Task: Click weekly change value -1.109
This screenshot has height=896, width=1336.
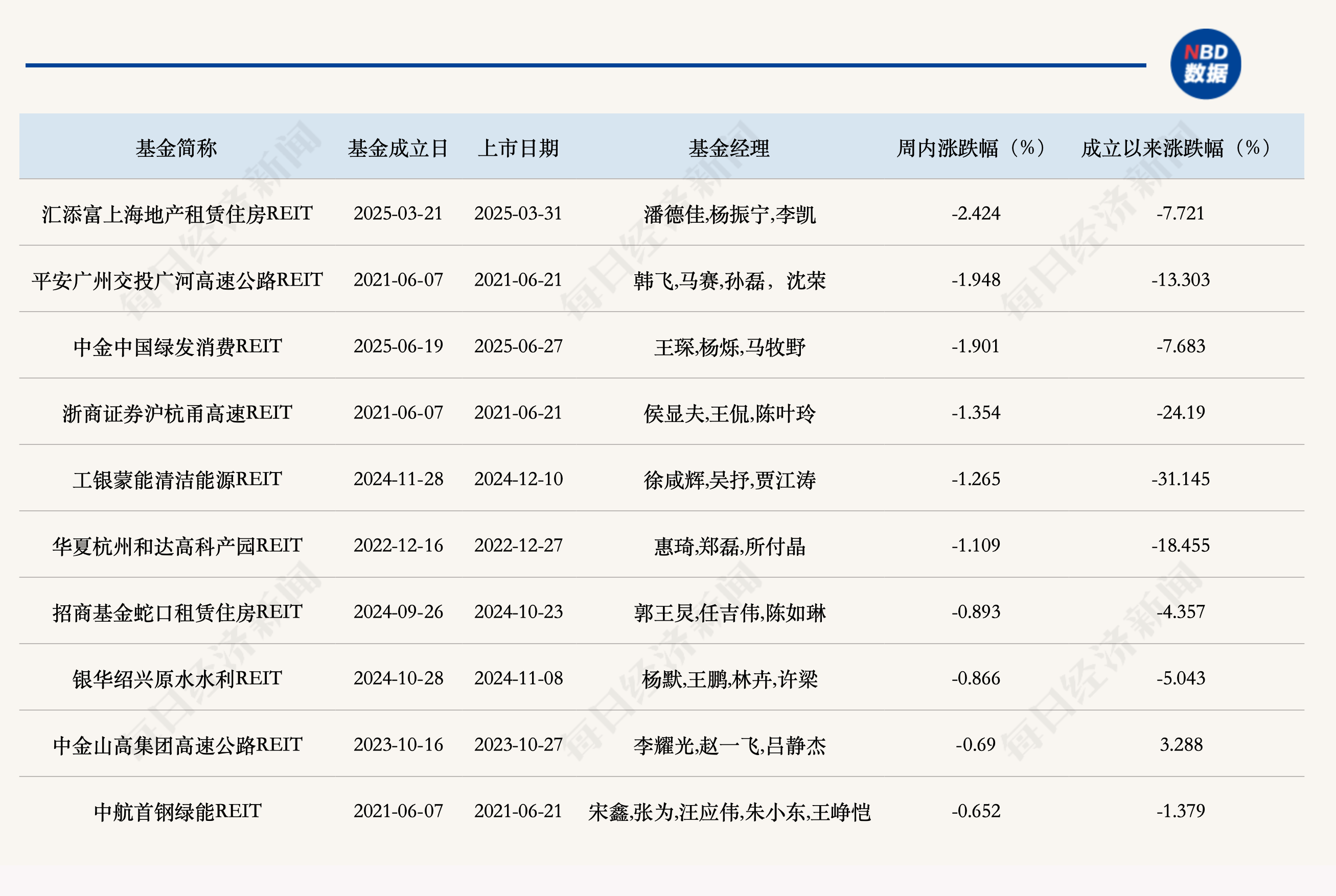Action: pos(975,545)
